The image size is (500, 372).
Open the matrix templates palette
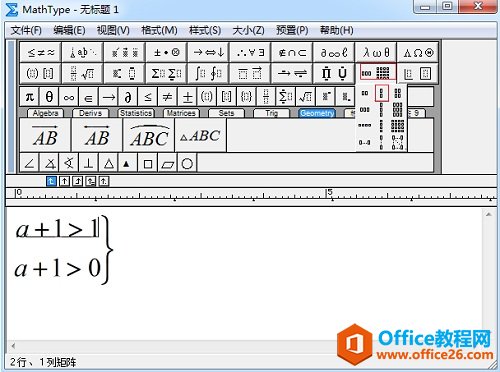pyautogui.click(x=376, y=72)
